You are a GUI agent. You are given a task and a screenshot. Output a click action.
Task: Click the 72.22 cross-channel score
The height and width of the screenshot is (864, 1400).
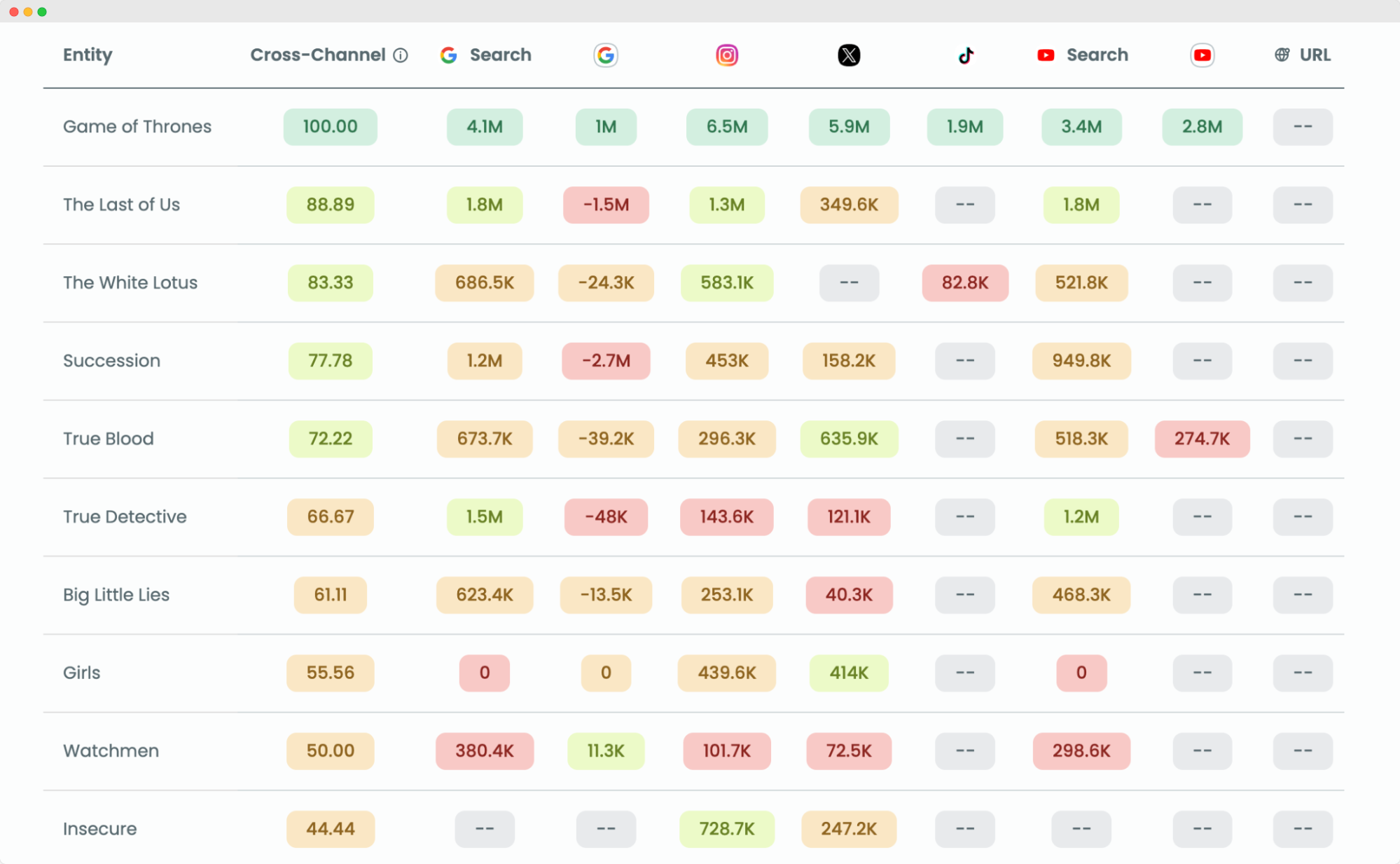point(331,439)
